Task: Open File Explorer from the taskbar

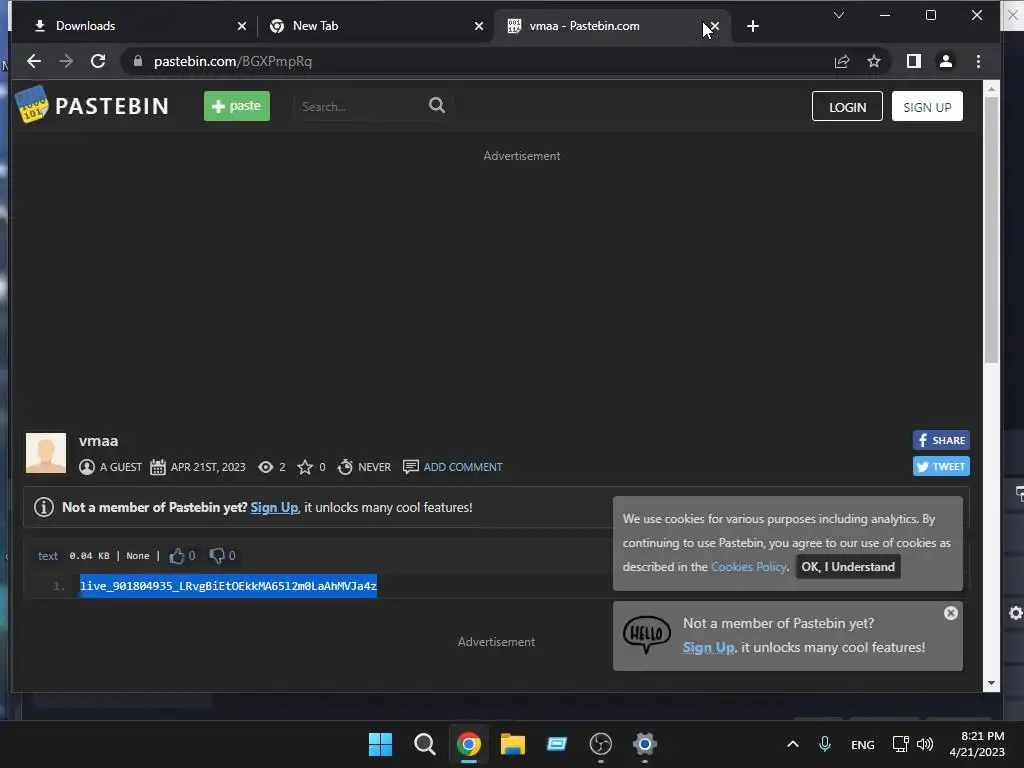Action: point(513,744)
